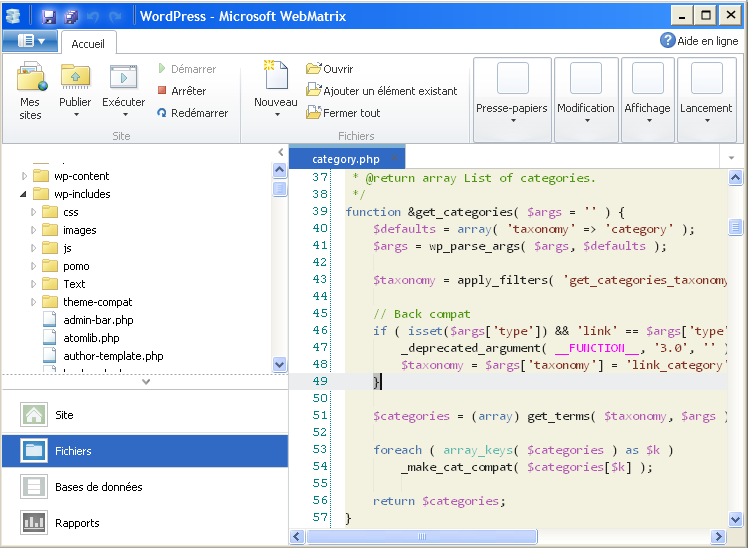Click the save icon in title bar
This screenshot has height=548, width=748.
click(x=48, y=16)
